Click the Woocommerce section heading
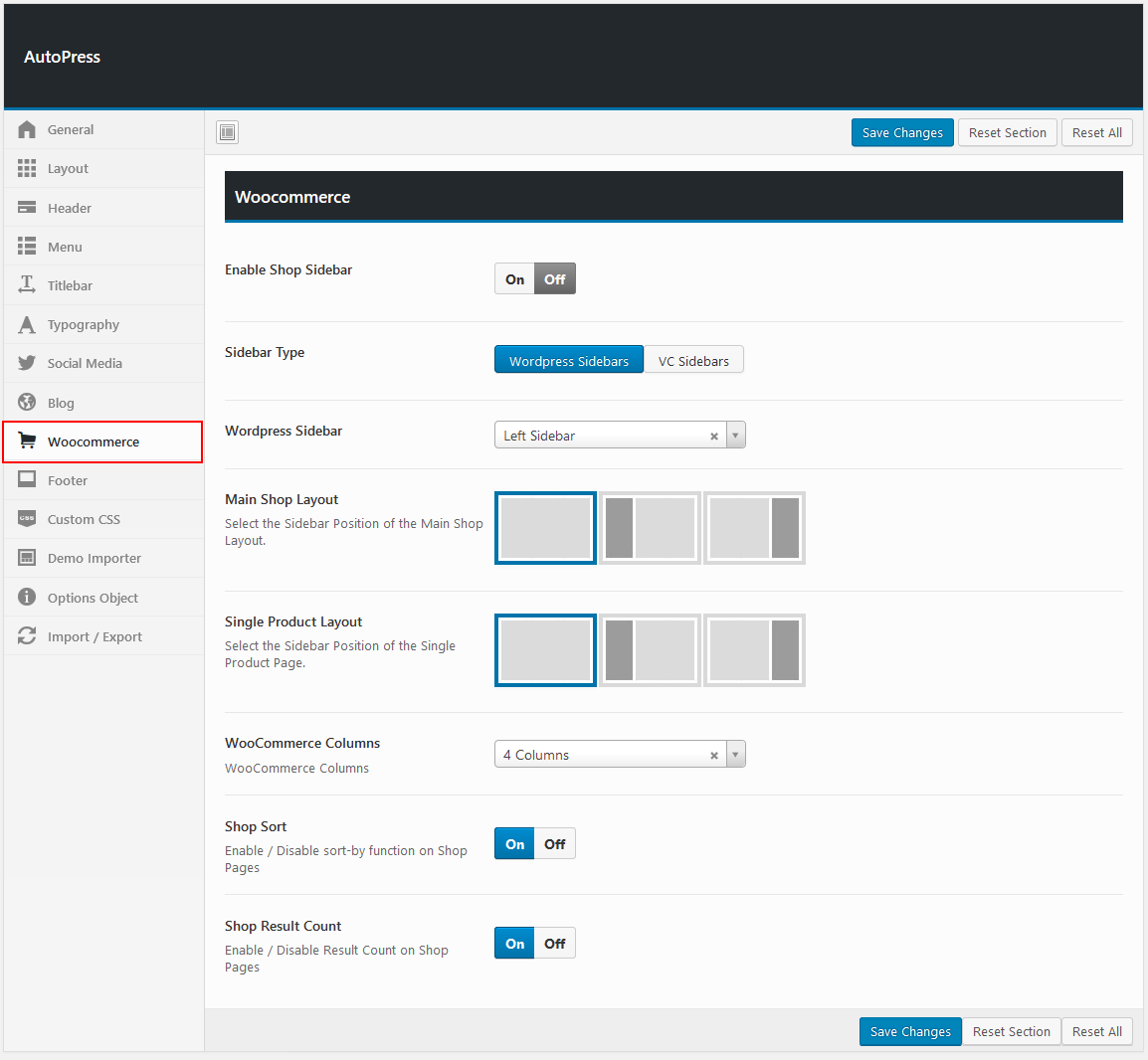 tap(292, 197)
